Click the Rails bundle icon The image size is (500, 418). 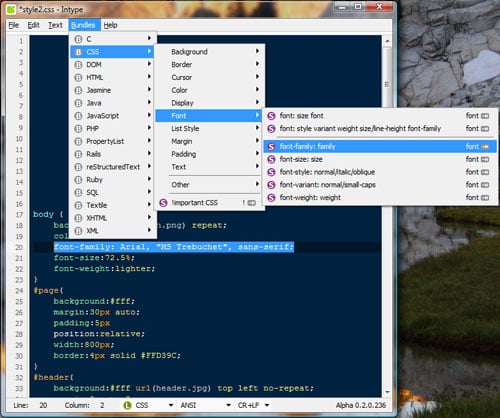coord(78,154)
